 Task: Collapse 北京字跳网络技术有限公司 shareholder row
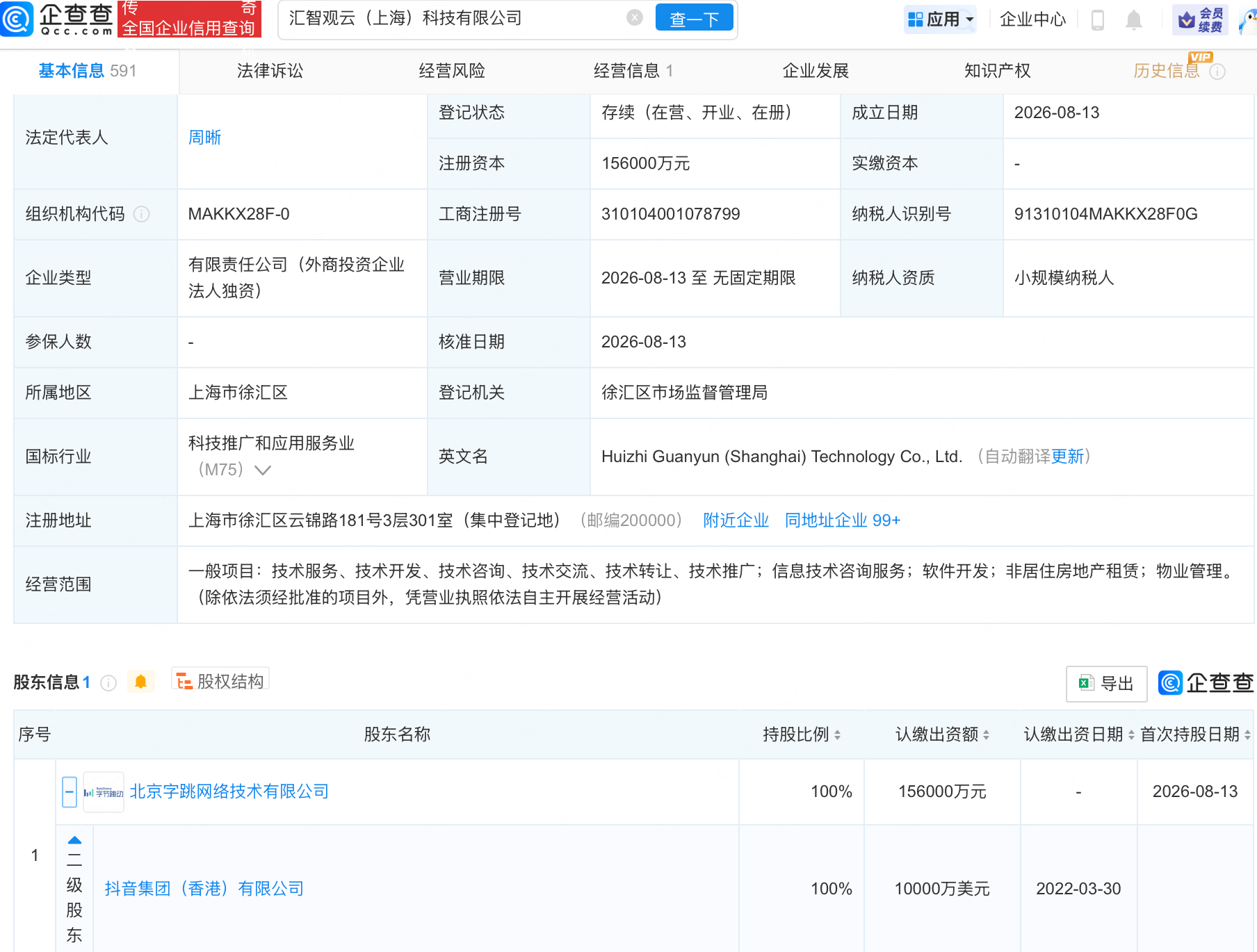coord(70,792)
